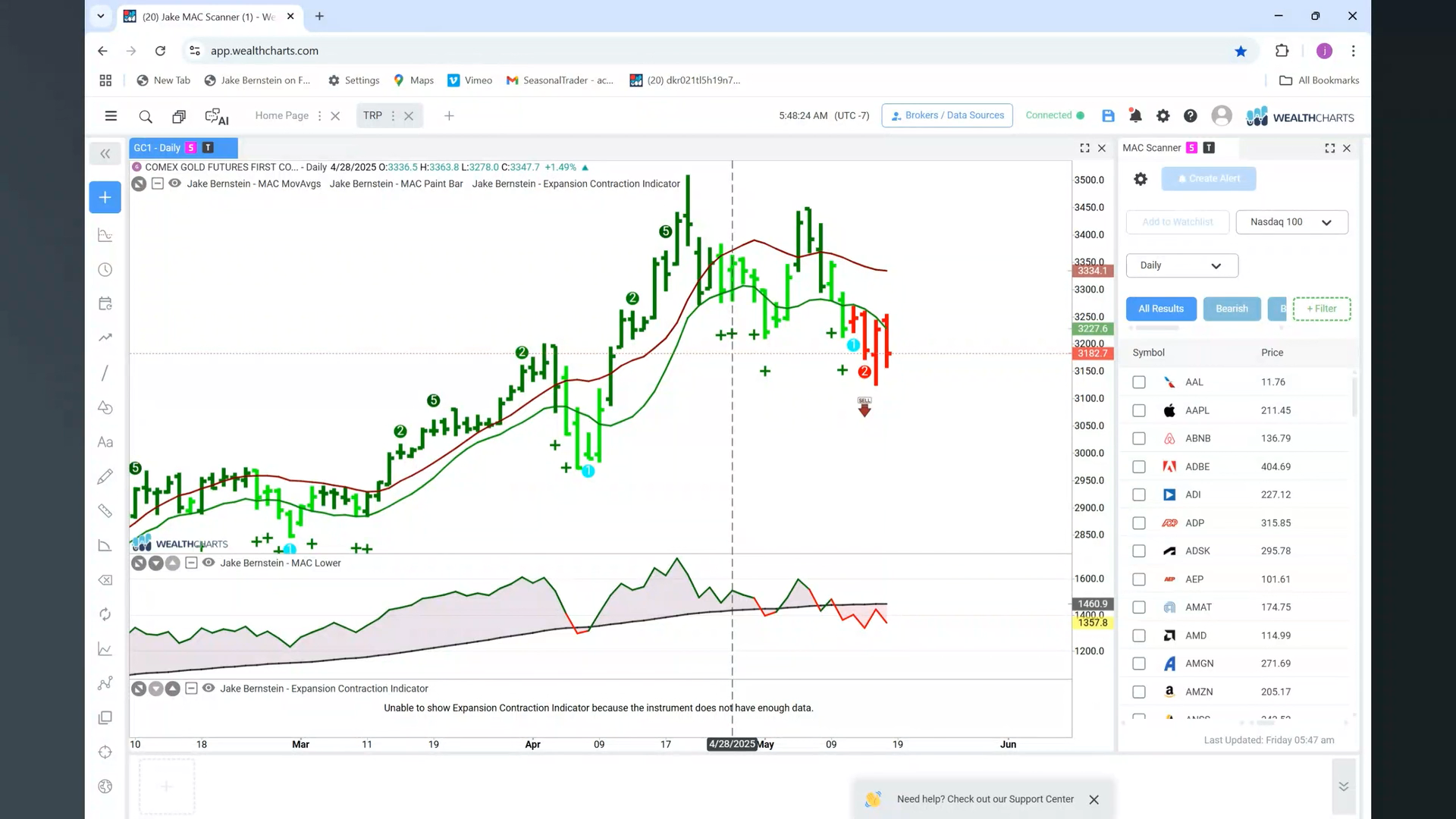Click the save workspace disk icon
Screen dimensions: 1456x819
pos(1108,115)
